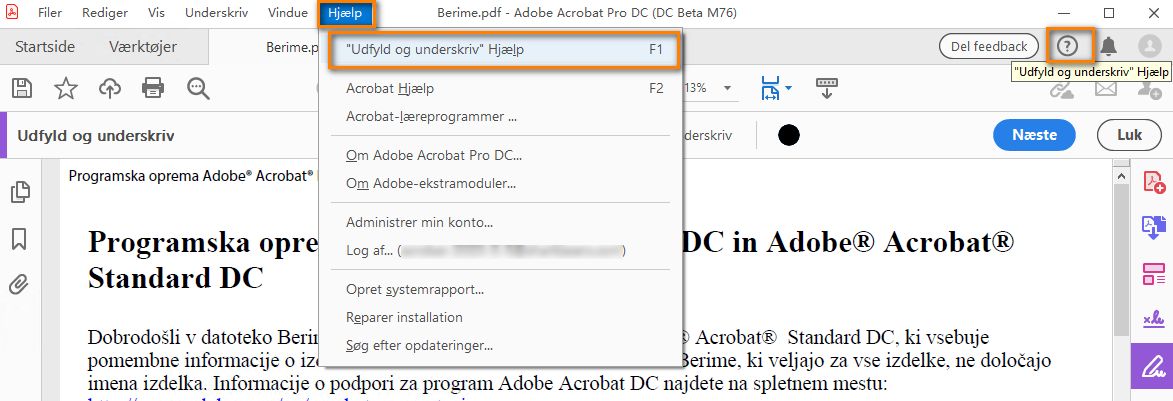1173x401 pixels.
Task: Open page thumbnails panel in left sidebar
Action: [20, 192]
